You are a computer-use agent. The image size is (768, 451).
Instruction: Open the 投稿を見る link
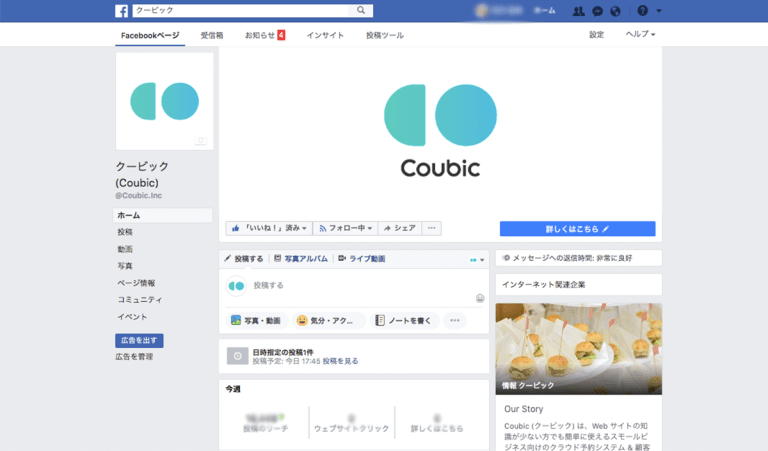coord(340,361)
